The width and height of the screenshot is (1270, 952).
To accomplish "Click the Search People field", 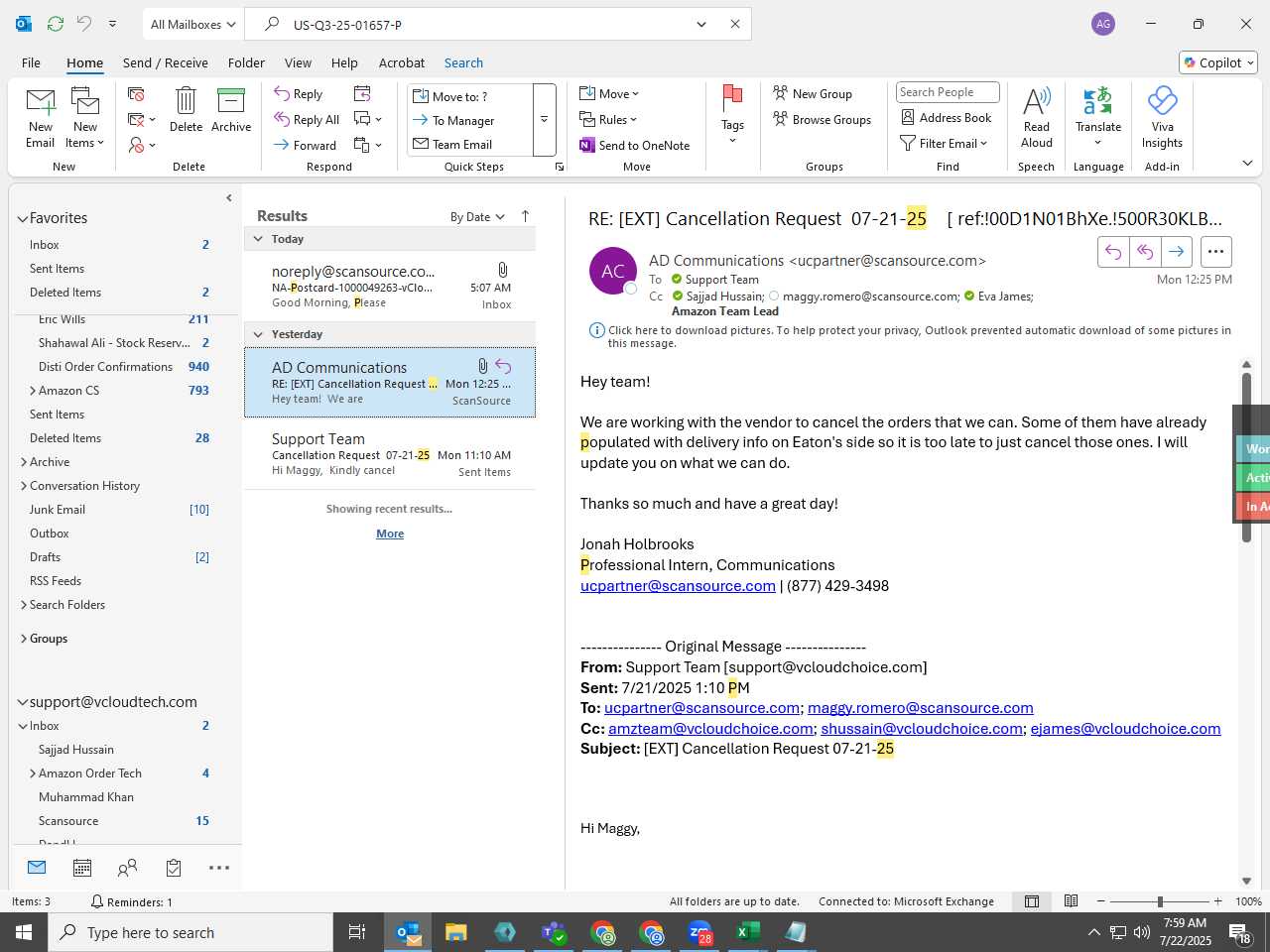I will point(948,92).
